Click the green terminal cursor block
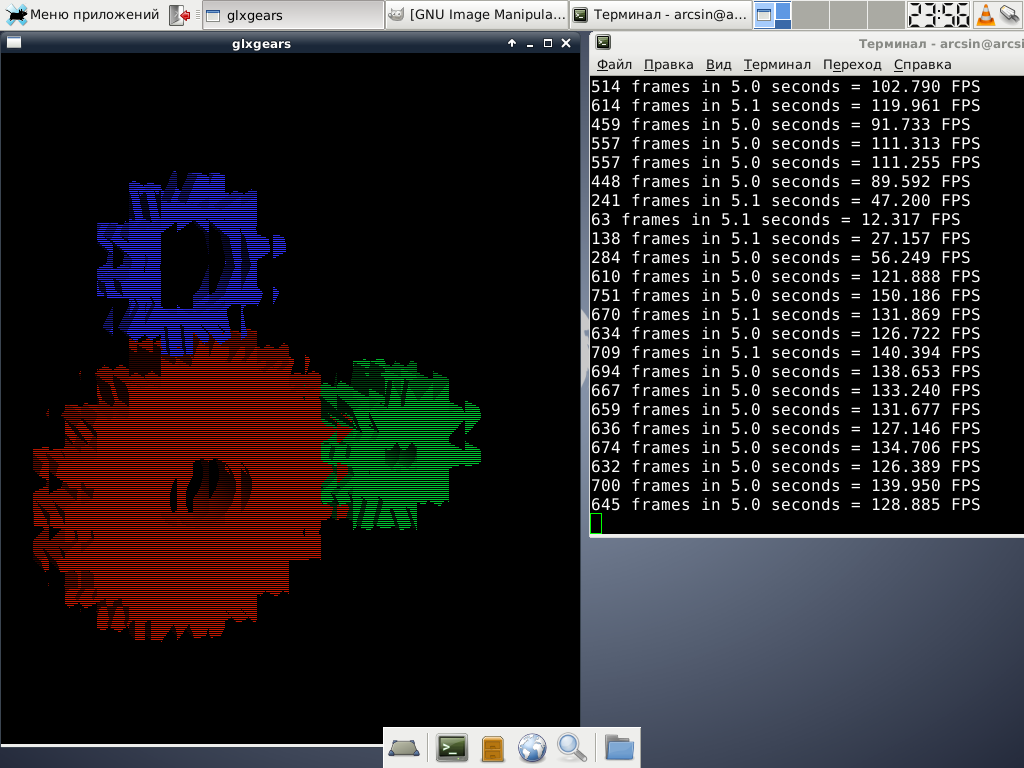1024x768 pixels. [x=596, y=523]
